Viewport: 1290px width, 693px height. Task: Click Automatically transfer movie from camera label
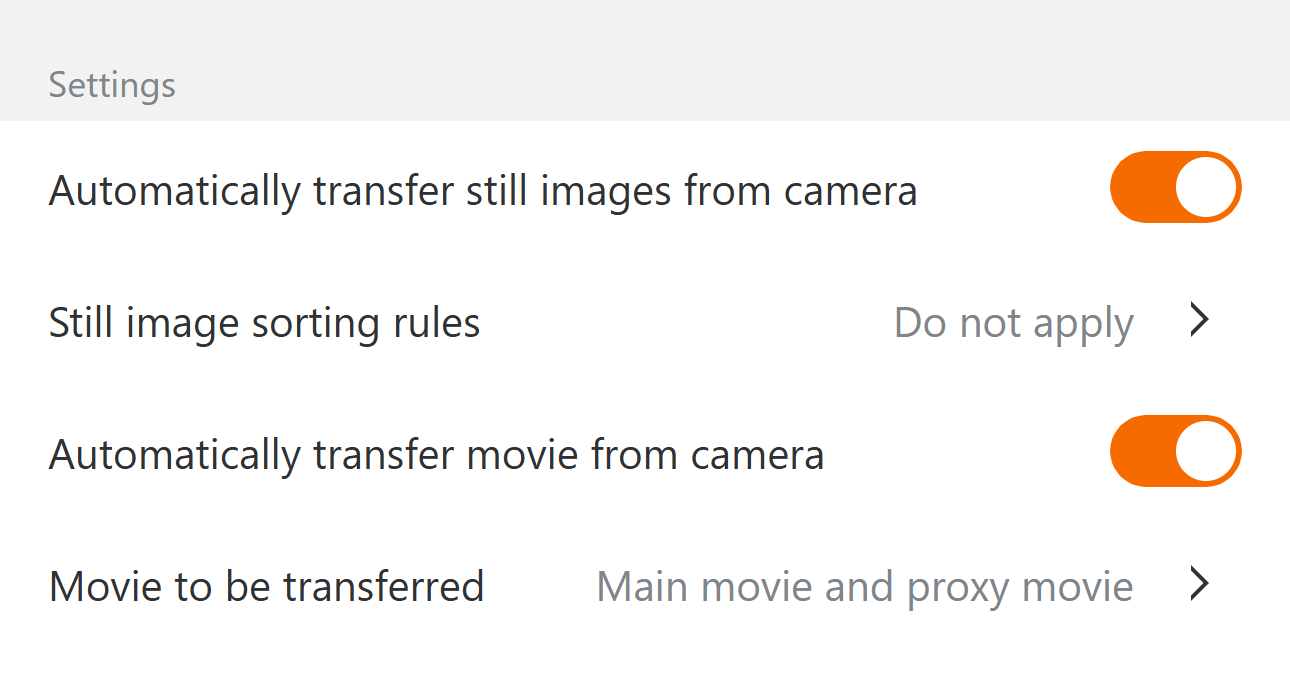tap(436, 455)
